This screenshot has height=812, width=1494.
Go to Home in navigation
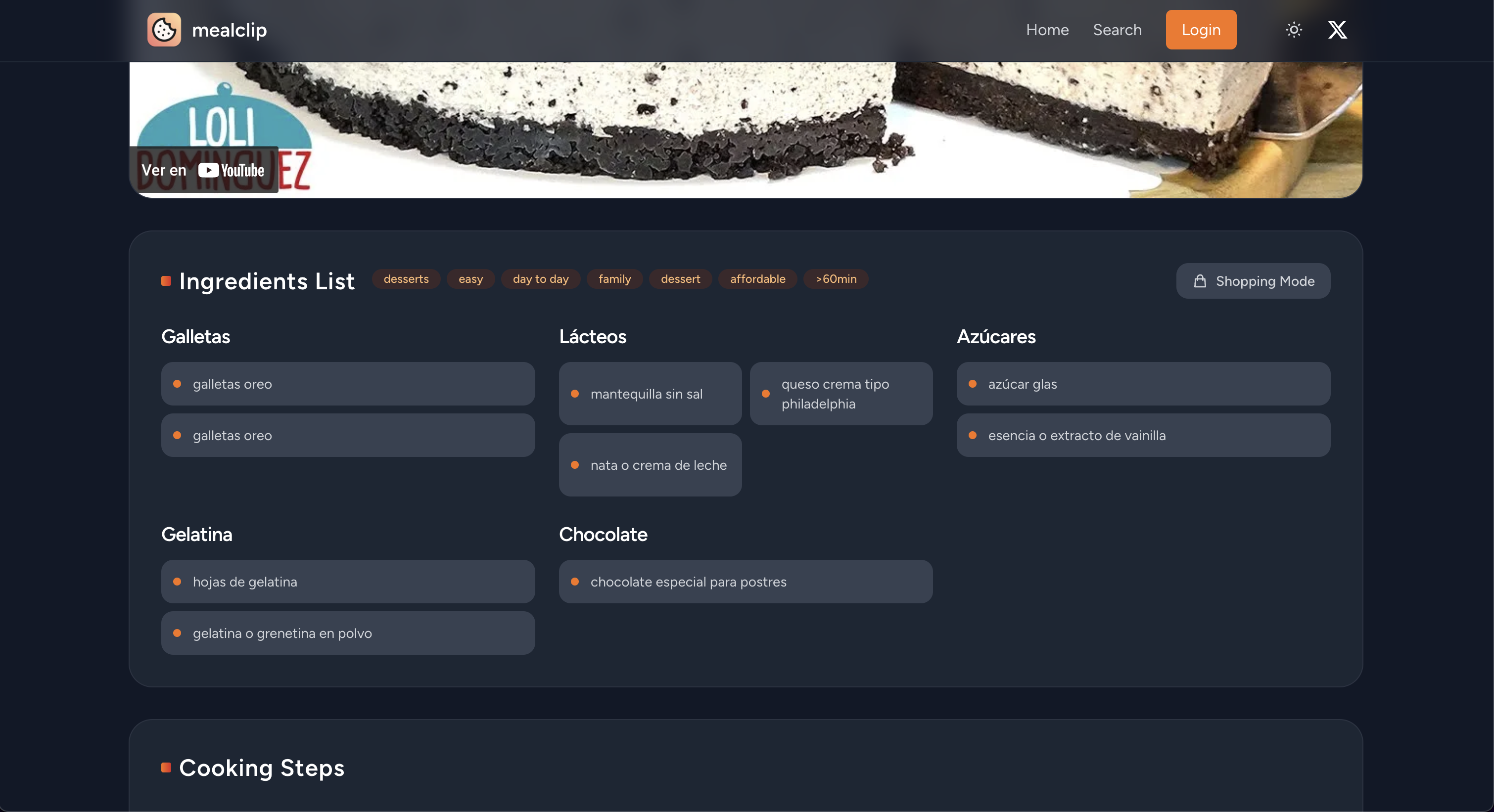[x=1047, y=30]
